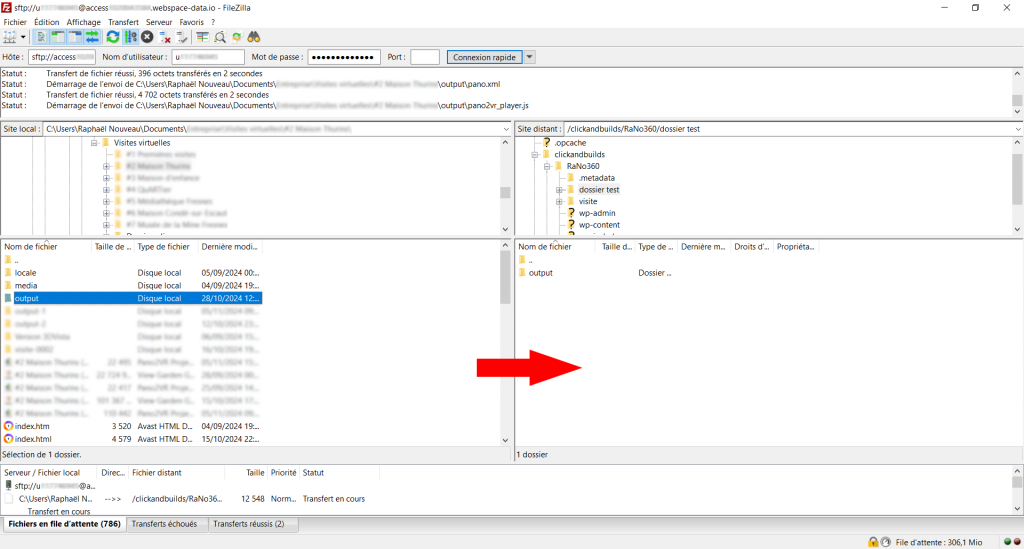The image size is (1024, 549).
Task: Click the 'Port' input field
Action: [424, 57]
